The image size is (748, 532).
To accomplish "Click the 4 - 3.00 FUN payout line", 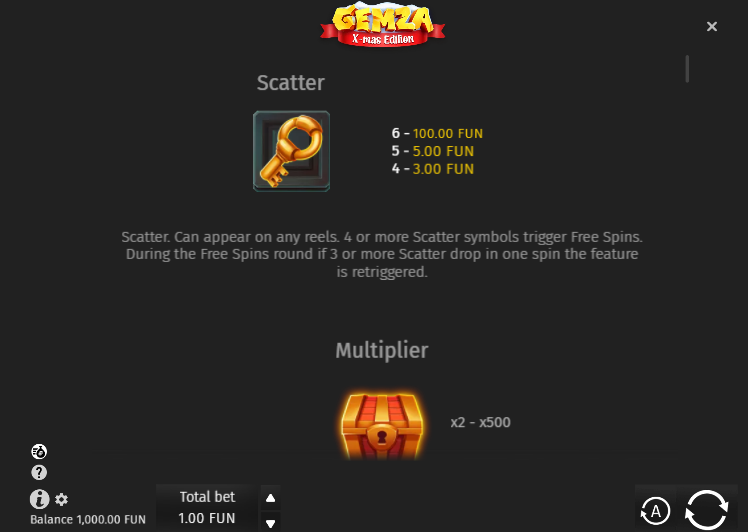I will (x=433, y=168).
